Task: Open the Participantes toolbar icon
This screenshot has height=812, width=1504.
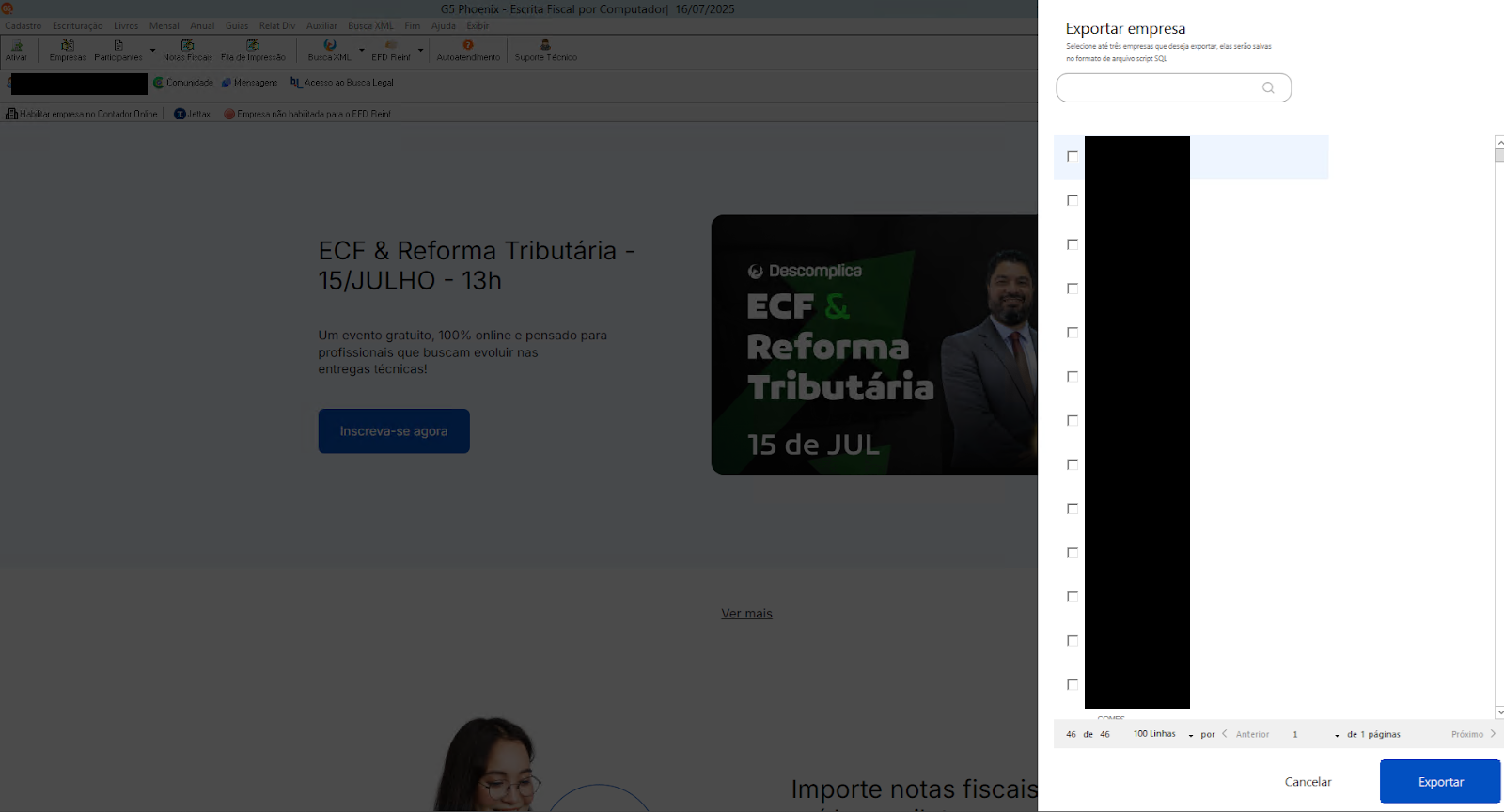Action: point(118,50)
